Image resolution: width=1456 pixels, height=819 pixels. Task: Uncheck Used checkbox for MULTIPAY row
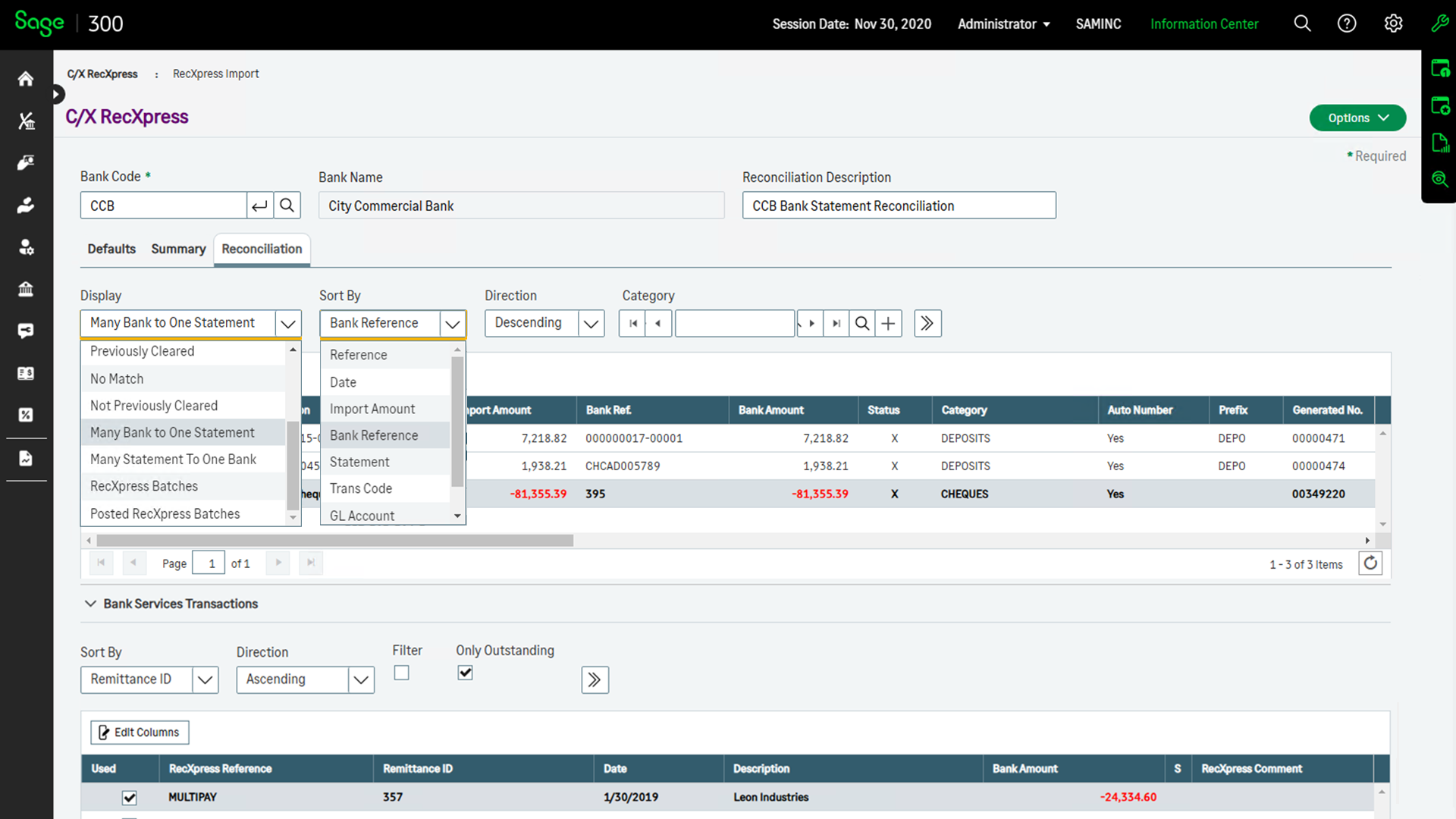pos(130,798)
